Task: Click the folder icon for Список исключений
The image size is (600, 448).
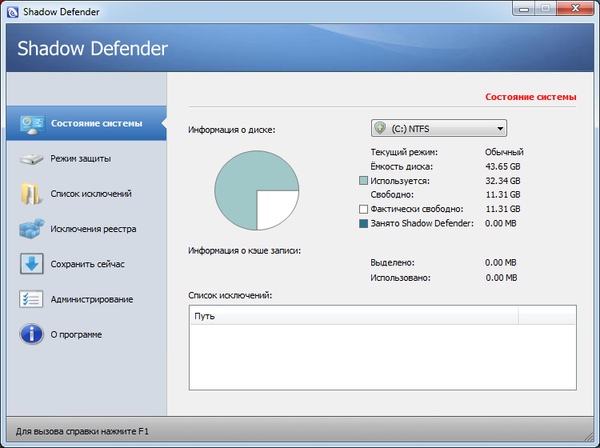Action: tap(30, 194)
